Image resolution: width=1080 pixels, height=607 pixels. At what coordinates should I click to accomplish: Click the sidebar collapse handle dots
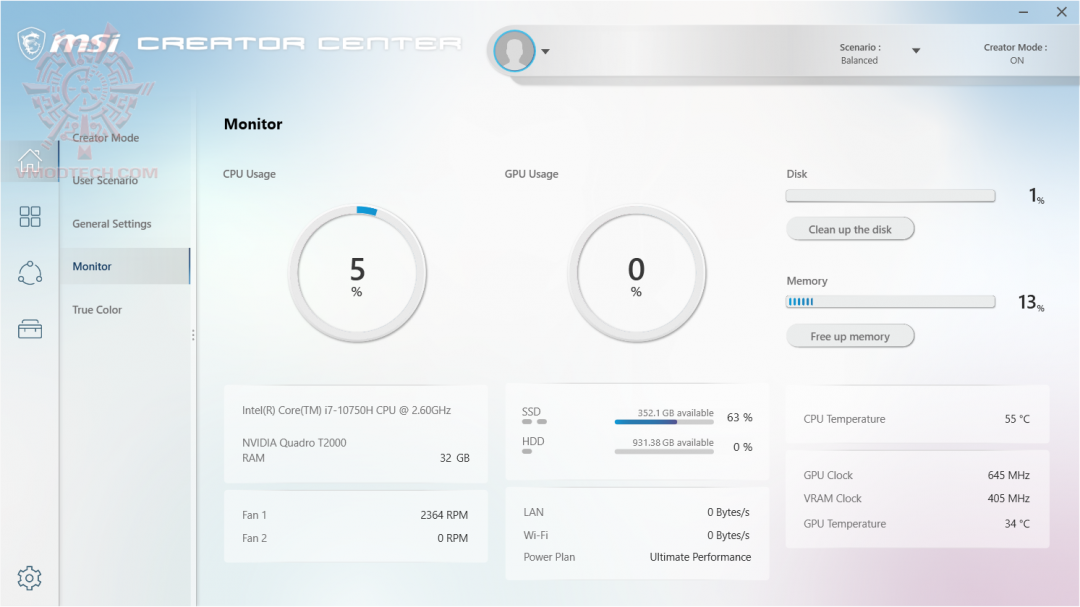click(x=193, y=335)
